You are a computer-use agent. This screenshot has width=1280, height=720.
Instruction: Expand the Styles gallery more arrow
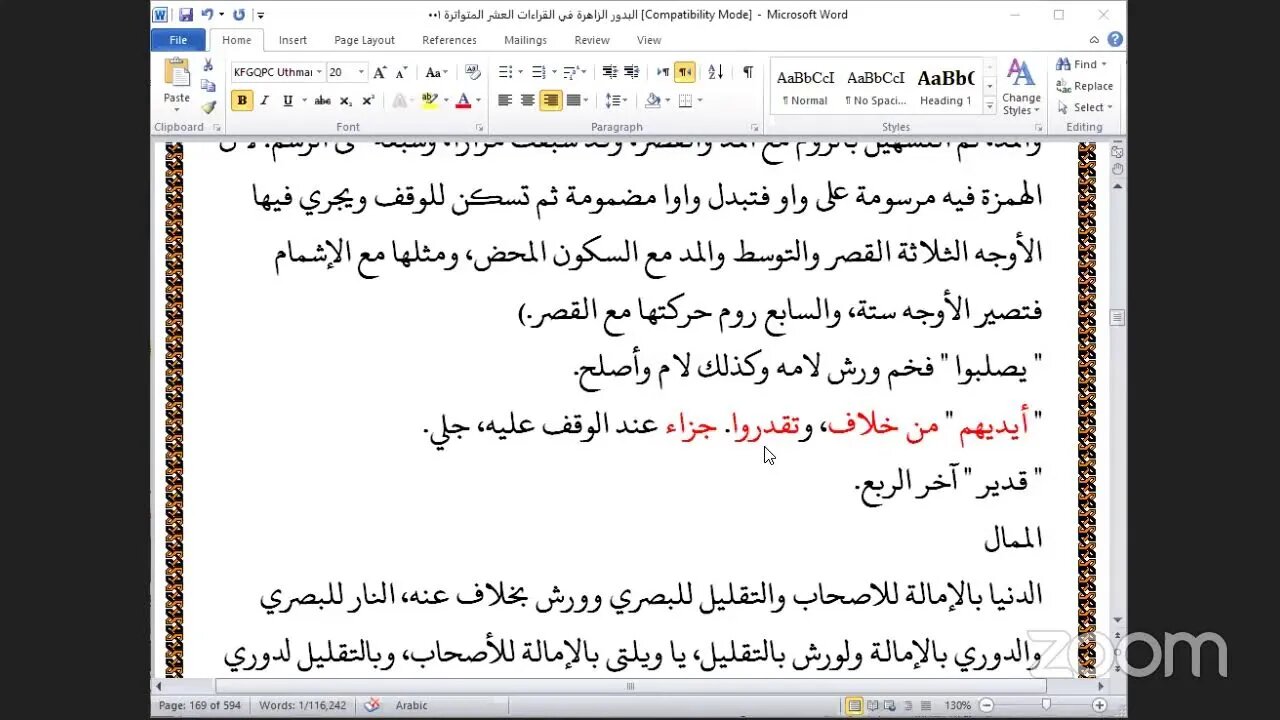990,107
